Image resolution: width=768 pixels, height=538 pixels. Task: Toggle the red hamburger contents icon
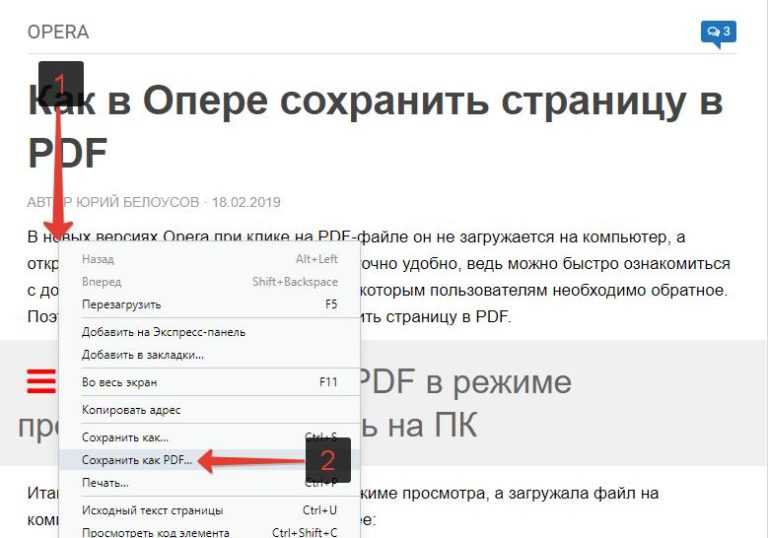tap(41, 381)
